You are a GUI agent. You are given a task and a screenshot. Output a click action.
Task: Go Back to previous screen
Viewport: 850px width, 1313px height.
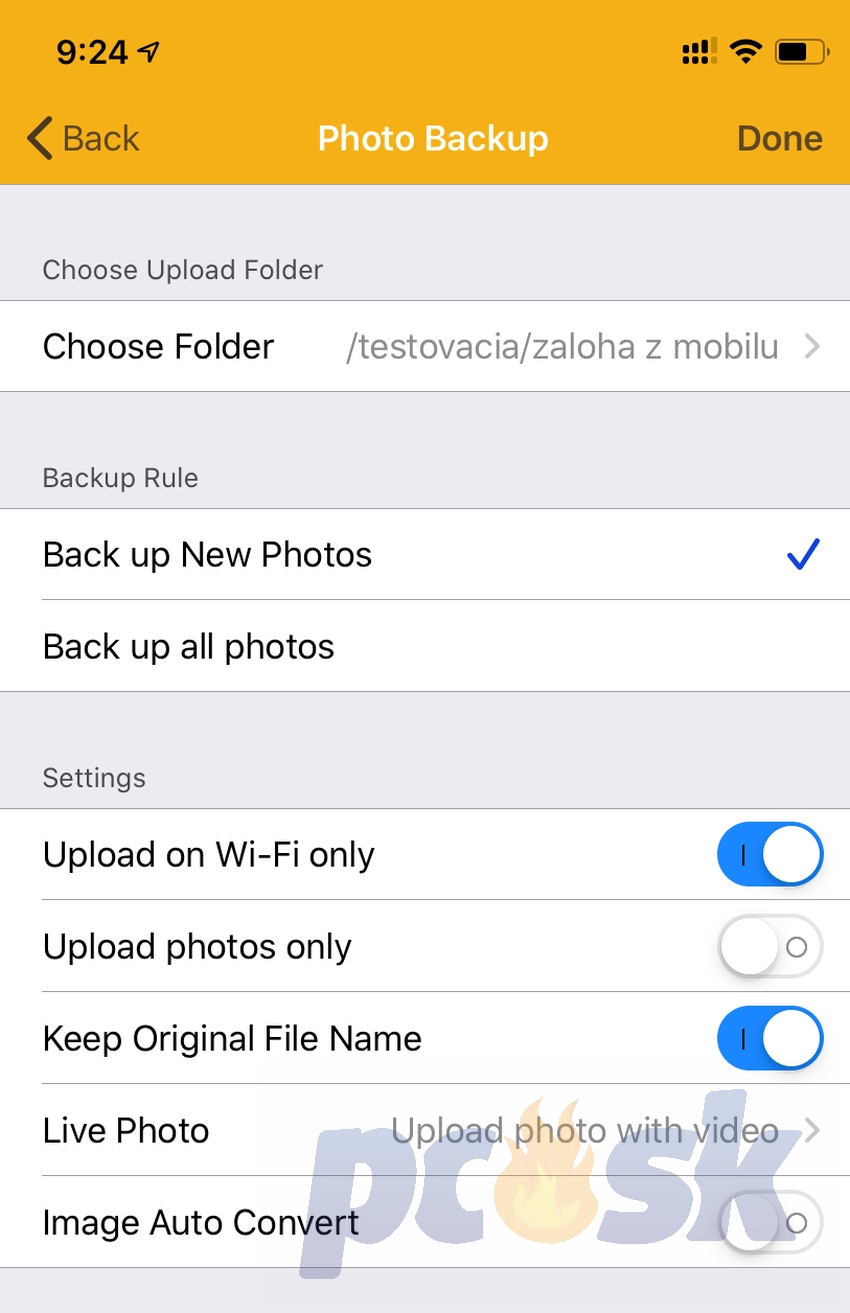[x=84, y=138]
